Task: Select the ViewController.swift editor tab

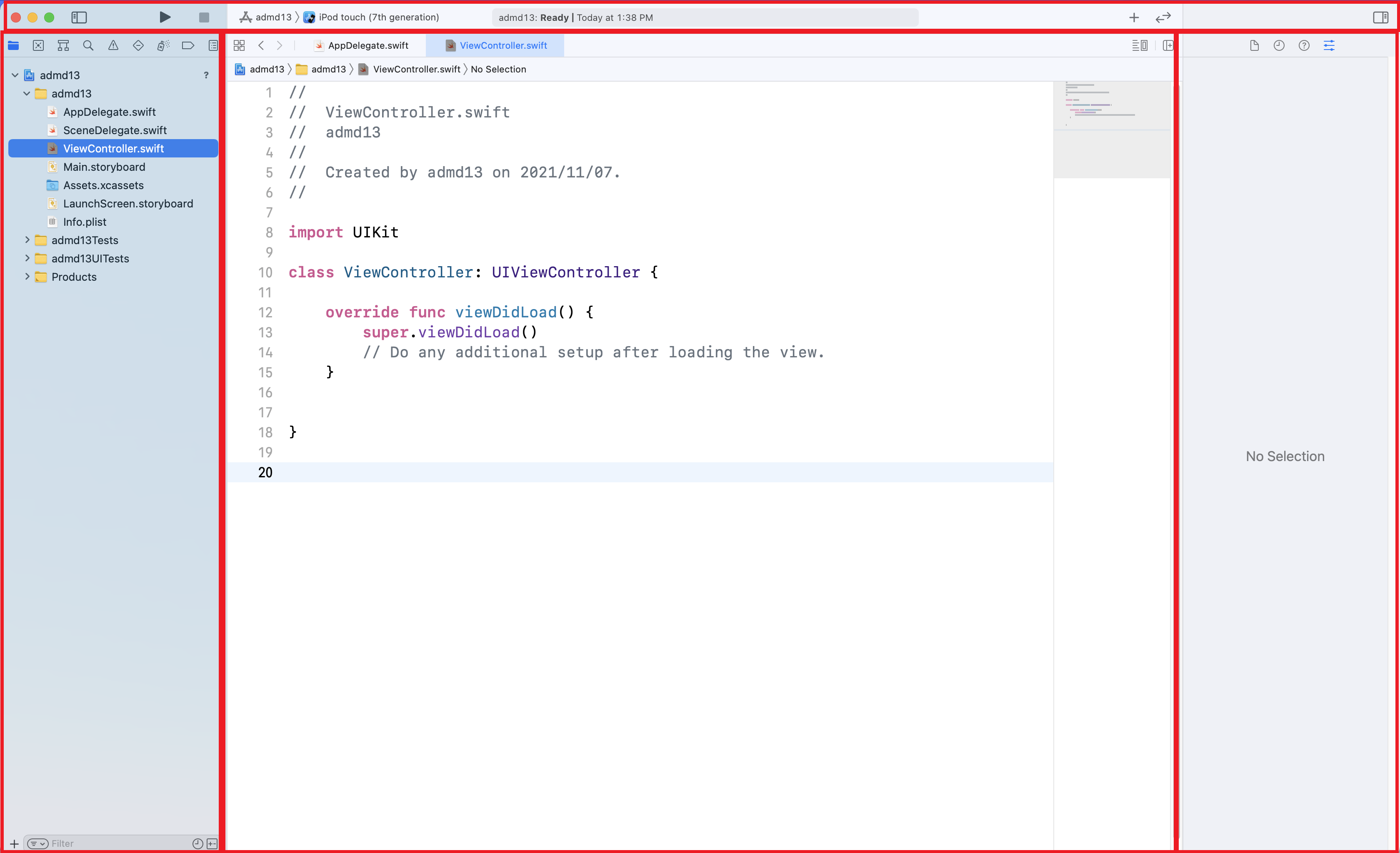Action: pyautogui.click(x=503, y=45)
